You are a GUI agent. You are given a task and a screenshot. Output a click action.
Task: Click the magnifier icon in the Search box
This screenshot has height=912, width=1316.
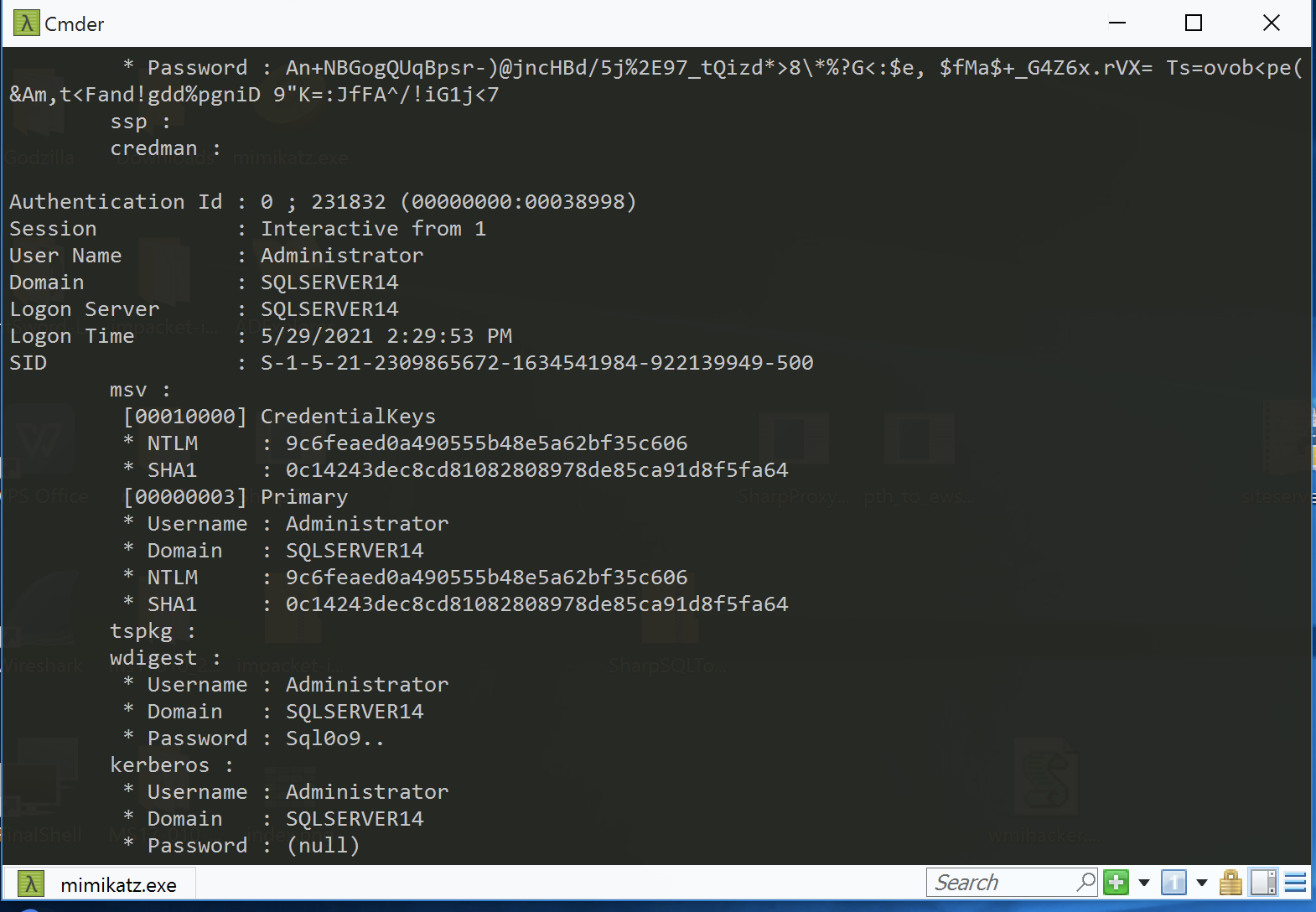pyautogui.click(x=1085, y=882)
